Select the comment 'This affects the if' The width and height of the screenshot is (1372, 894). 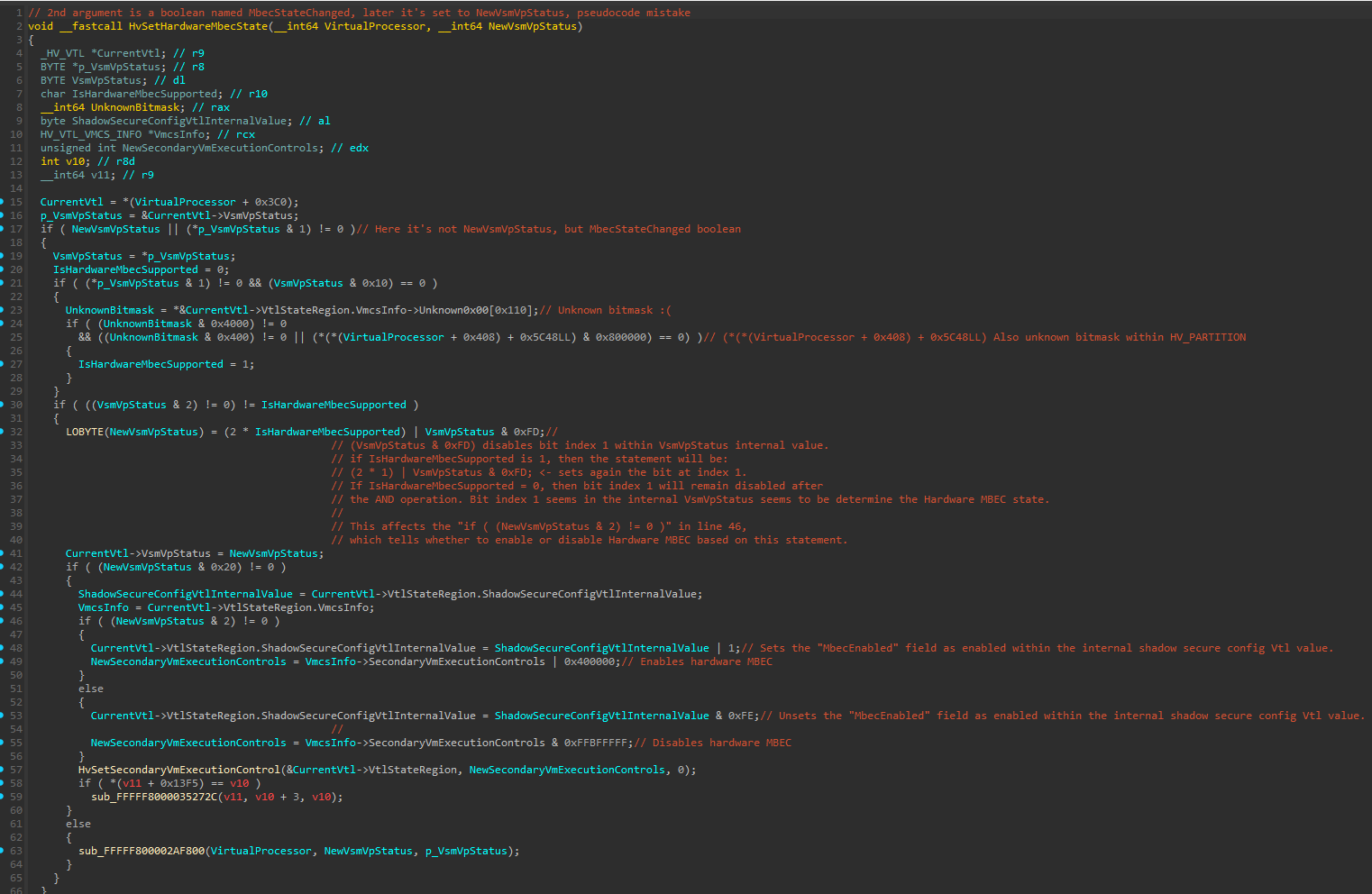[x=539, y=526]
